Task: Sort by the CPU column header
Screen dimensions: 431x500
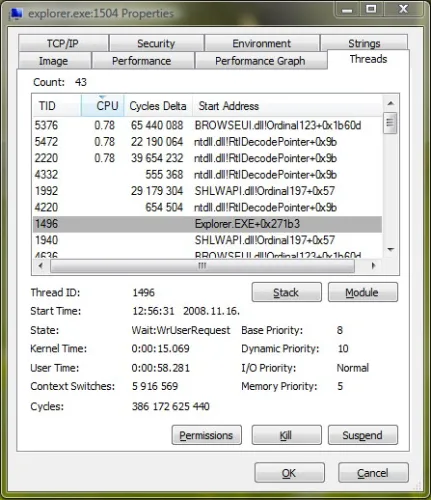Action: point(103,106)
